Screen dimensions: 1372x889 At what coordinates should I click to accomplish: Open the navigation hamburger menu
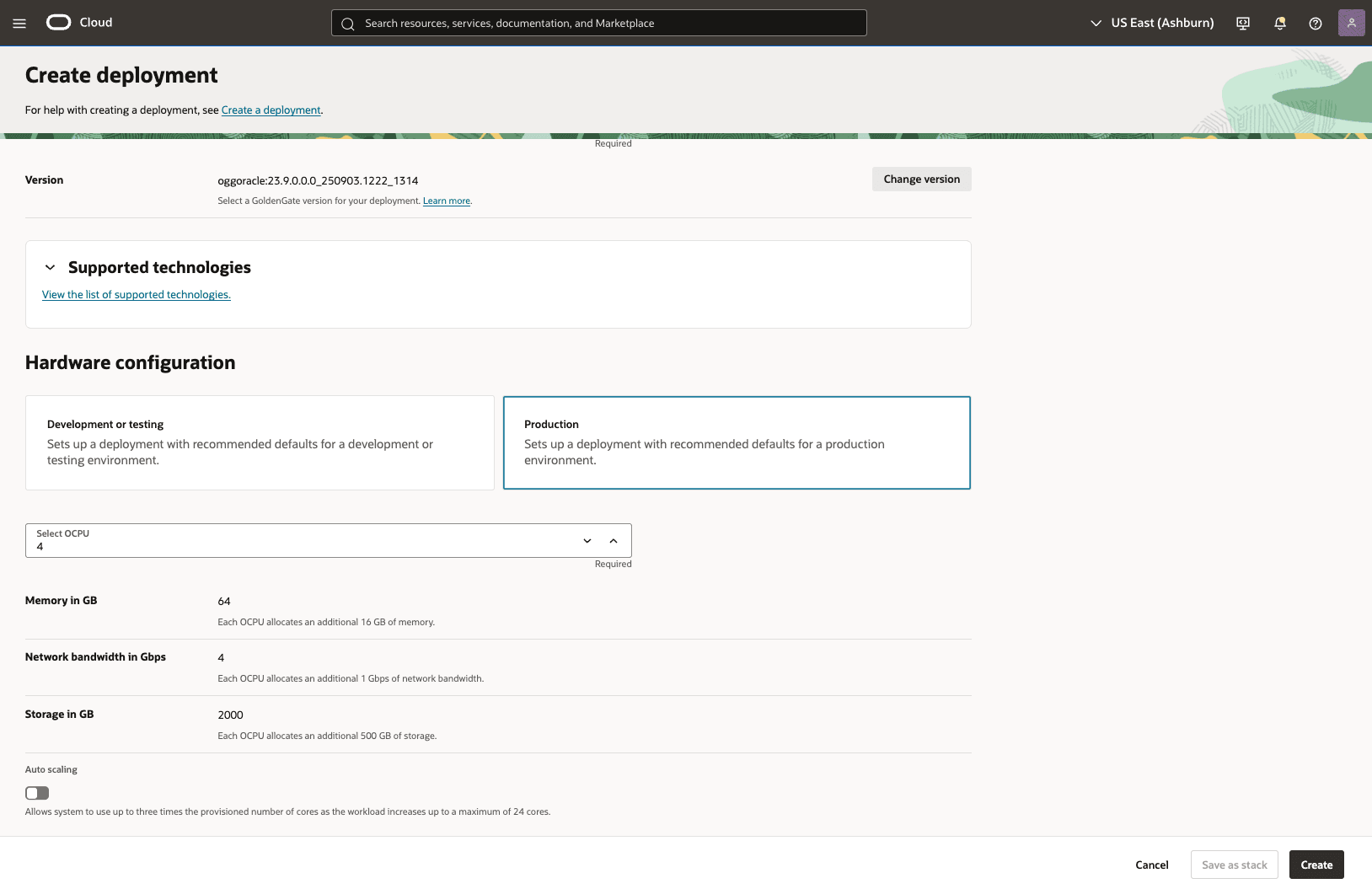tap(19, 23)
